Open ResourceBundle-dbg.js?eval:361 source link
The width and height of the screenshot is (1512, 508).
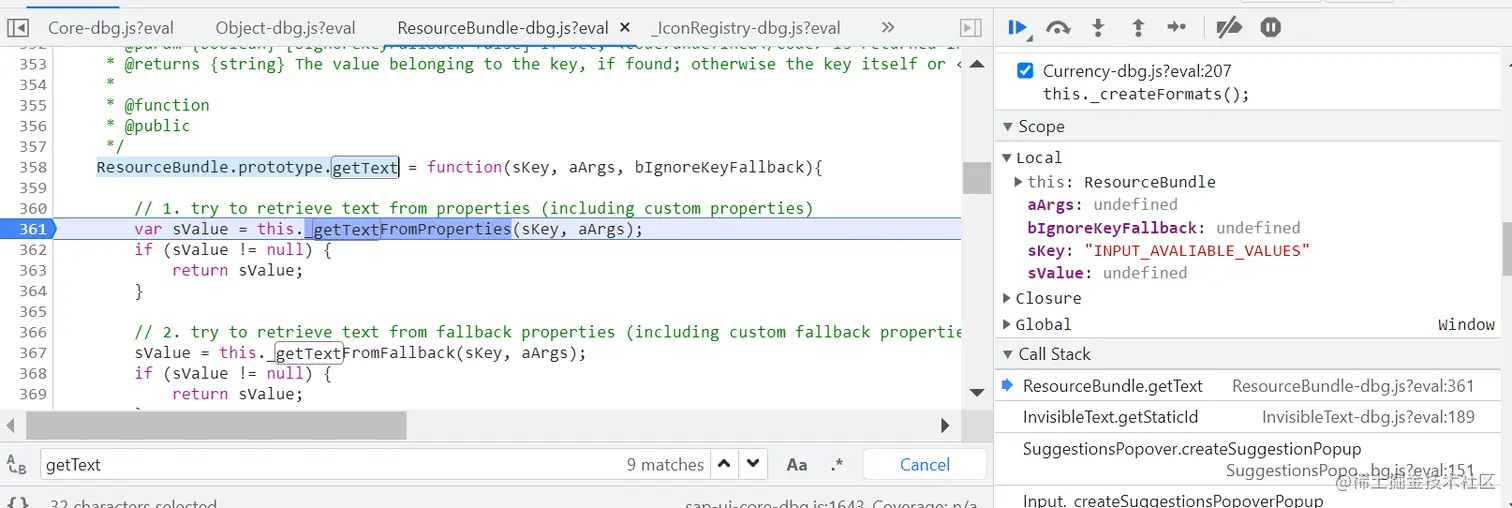[1353, 386]
